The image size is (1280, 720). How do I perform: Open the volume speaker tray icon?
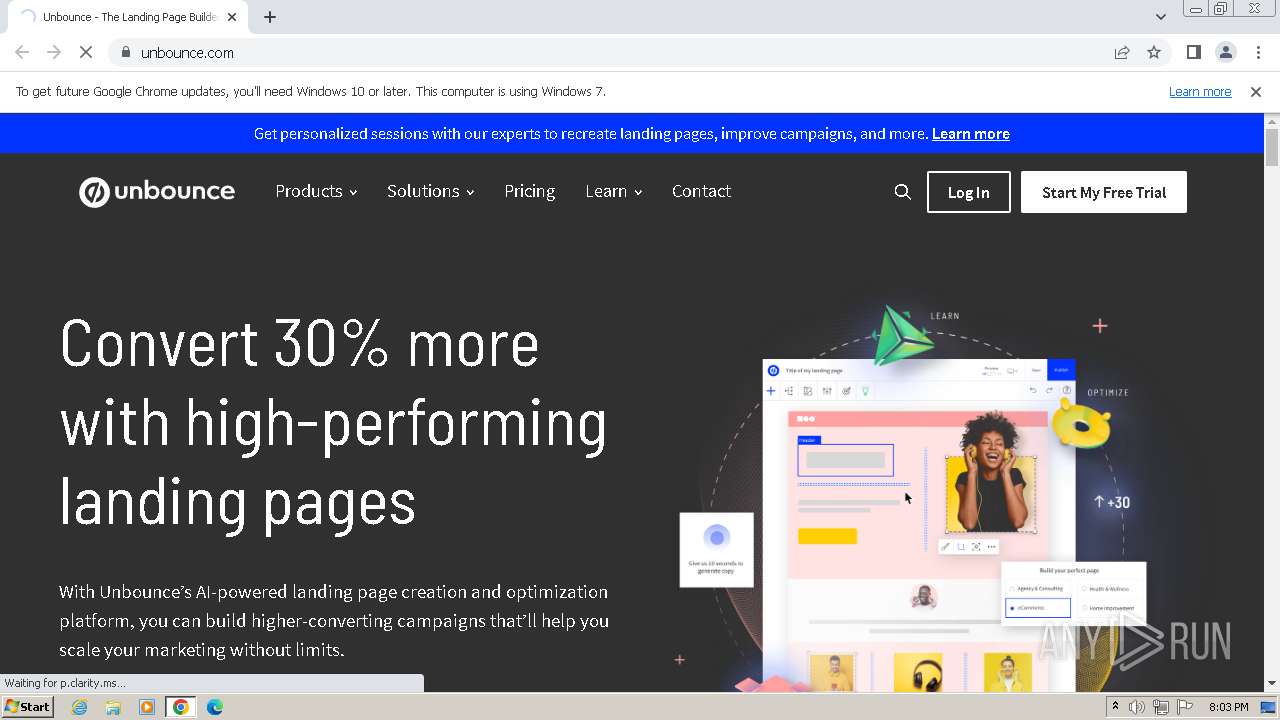click(1137, 707)
